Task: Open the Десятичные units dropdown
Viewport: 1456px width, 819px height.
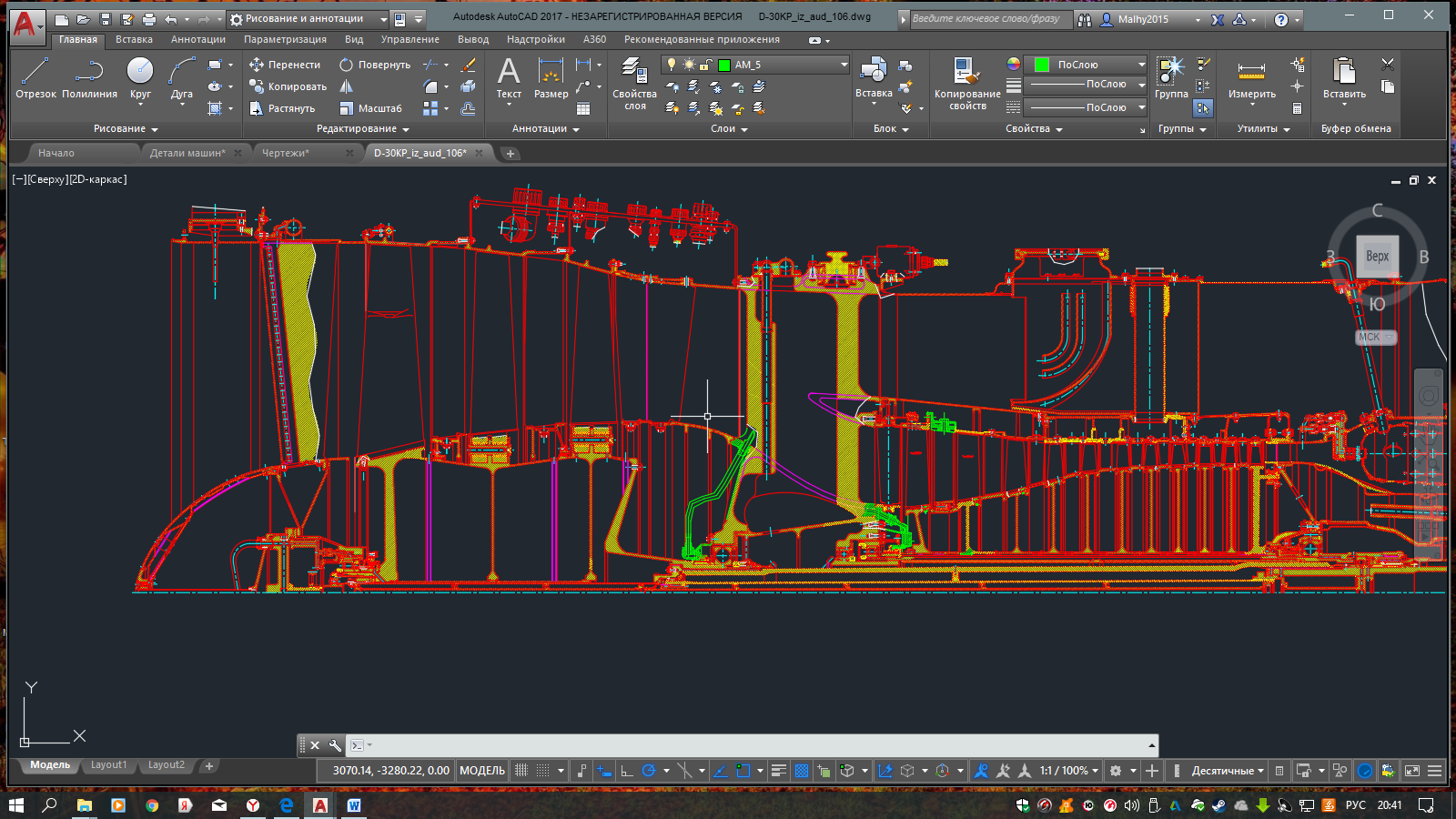Action: 1228,771
